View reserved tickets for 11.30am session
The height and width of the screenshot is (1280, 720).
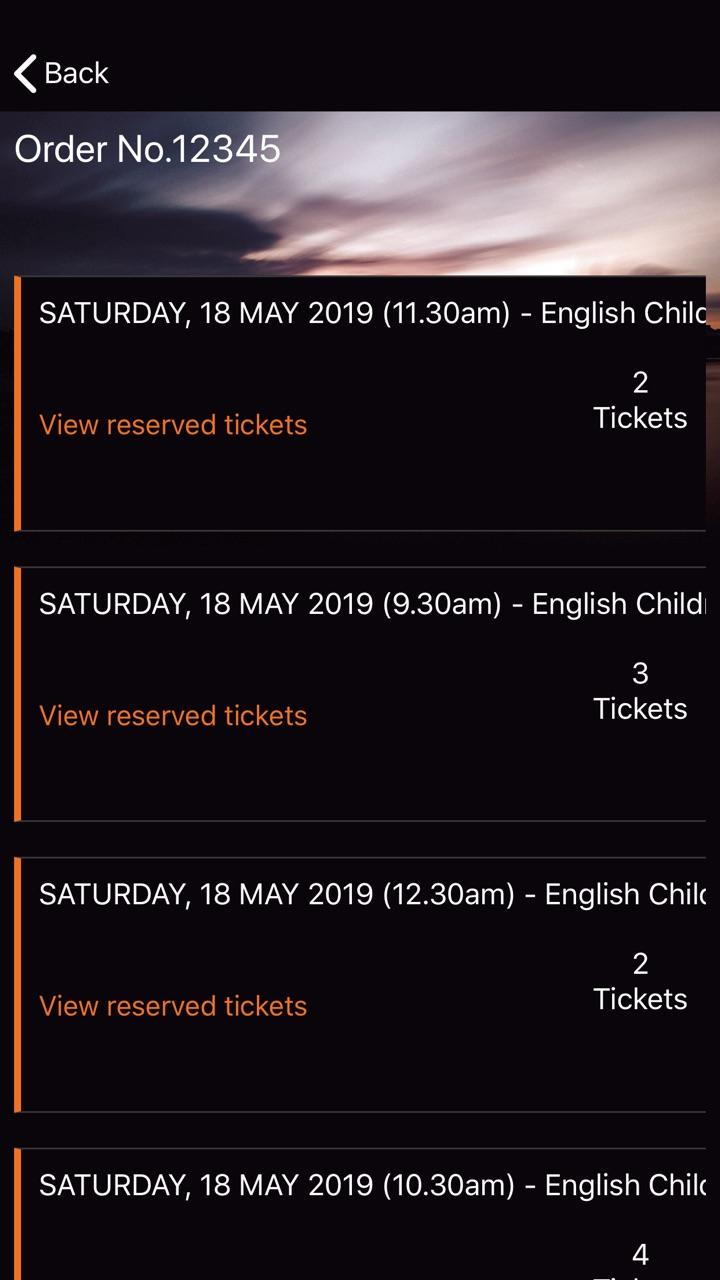173,425
